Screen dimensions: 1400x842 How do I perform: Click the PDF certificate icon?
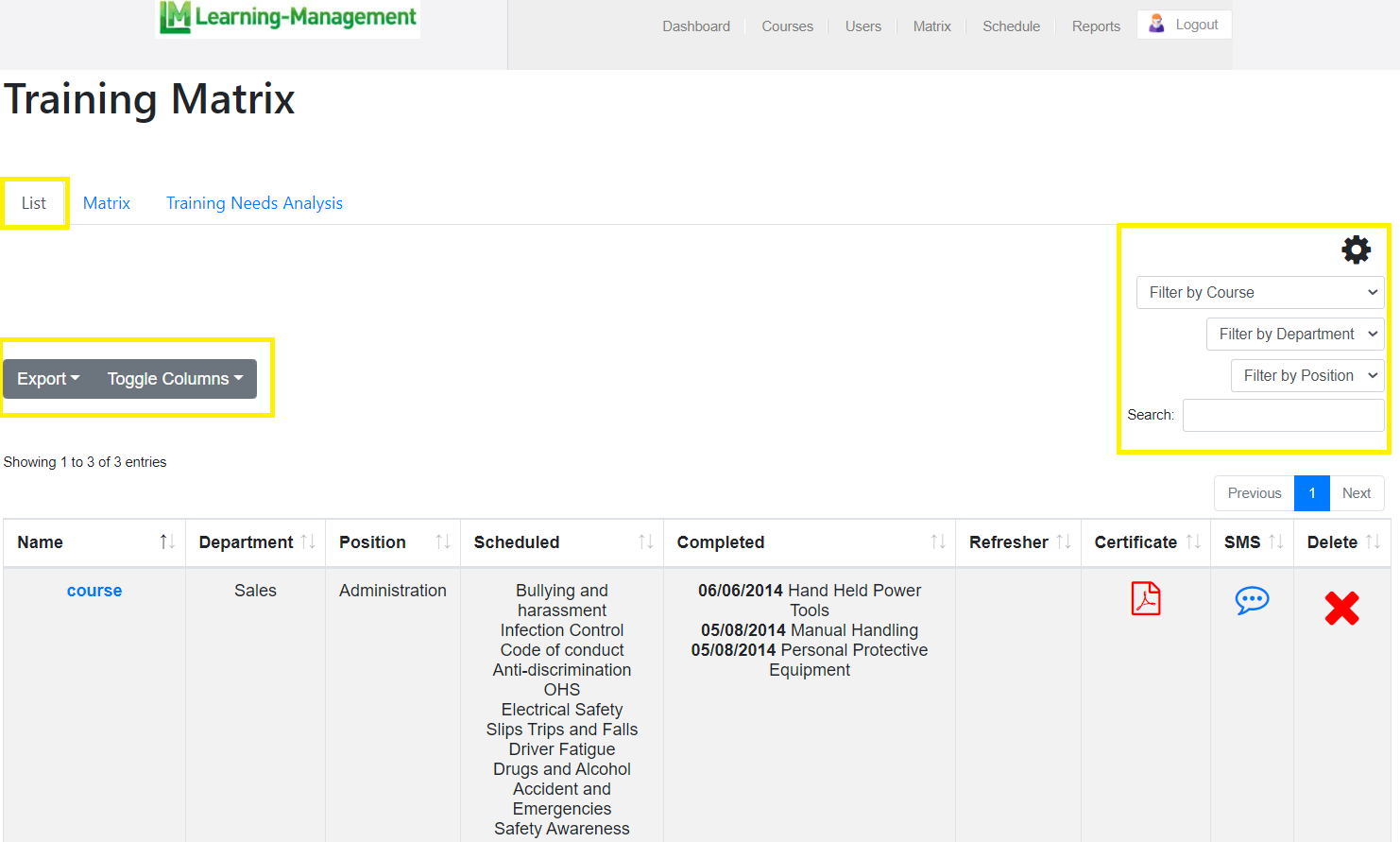1145,599
